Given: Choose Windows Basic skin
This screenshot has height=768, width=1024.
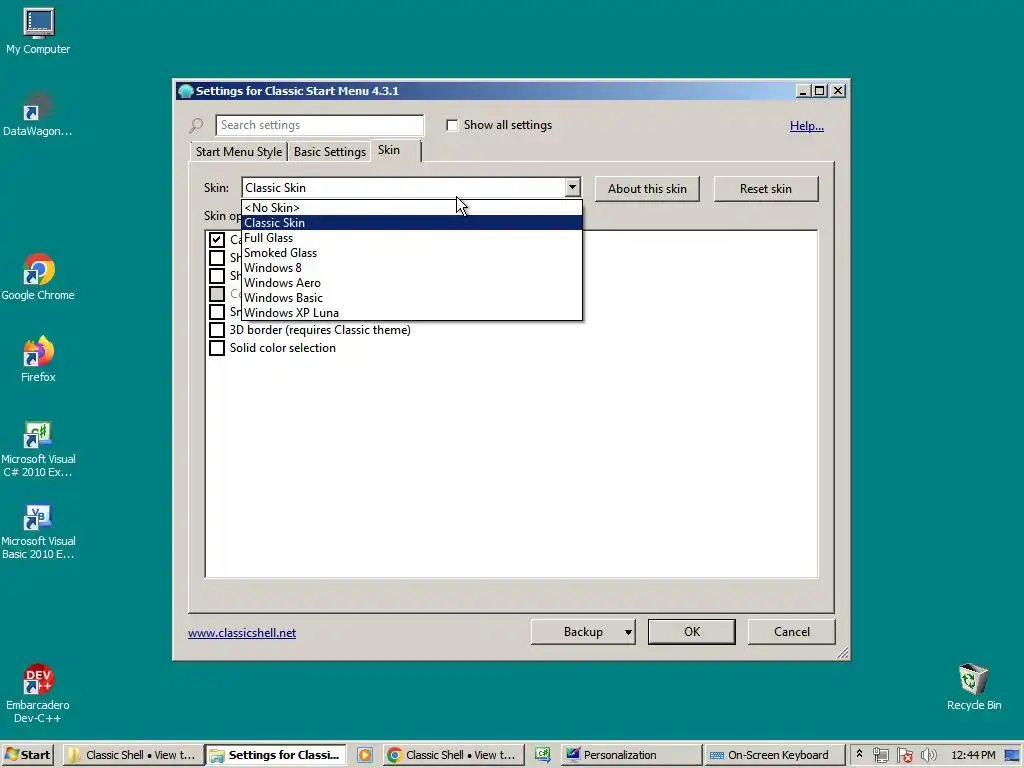Looking at the screenshot, I should point(411,298).
